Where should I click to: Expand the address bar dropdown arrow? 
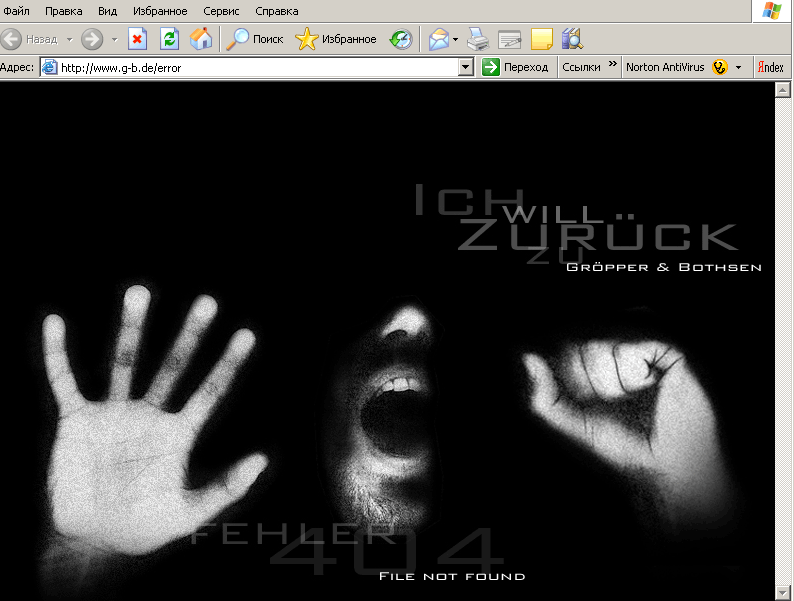click(x=466, y=67)
